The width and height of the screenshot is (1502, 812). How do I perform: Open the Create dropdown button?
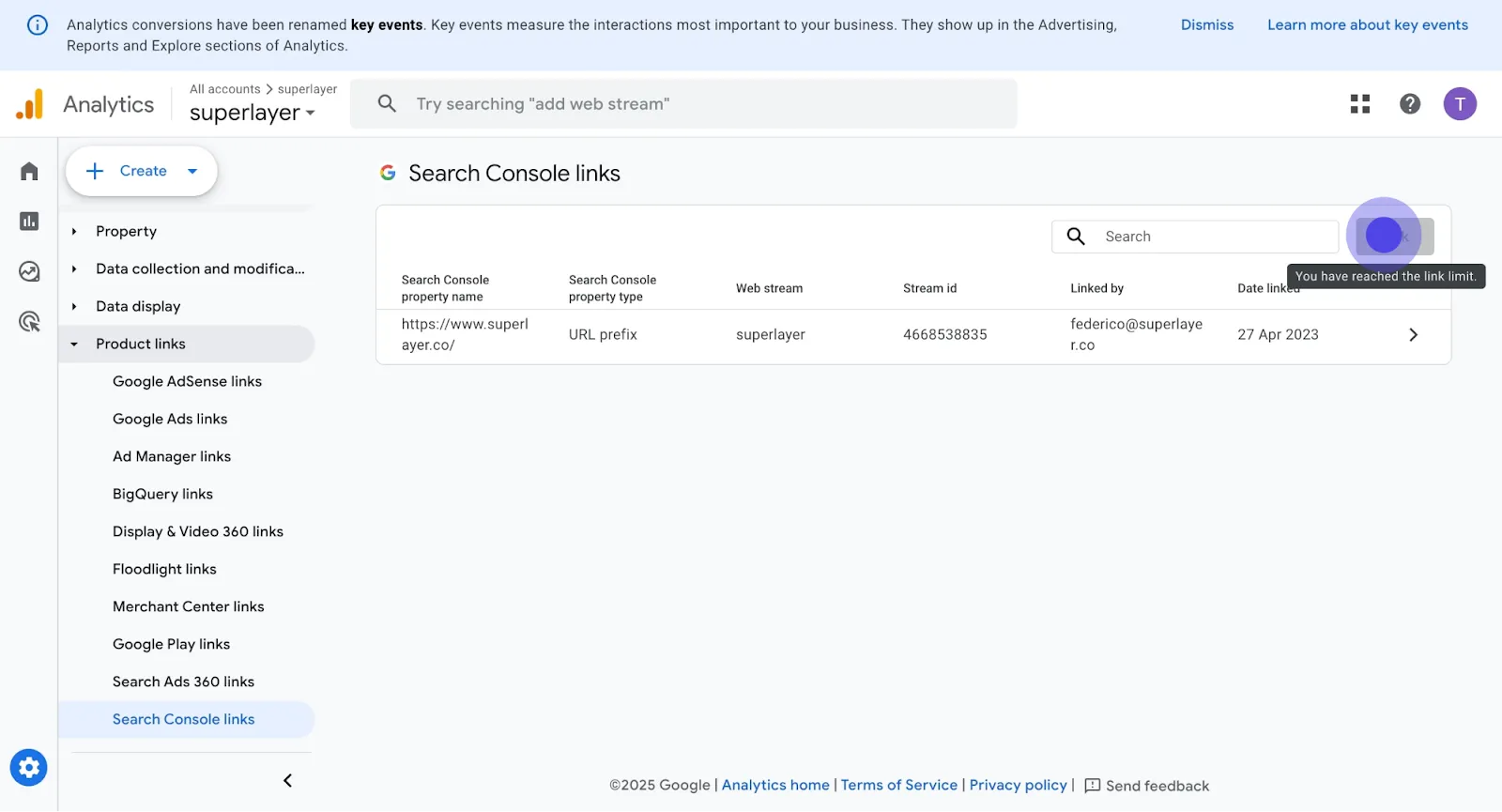(142, 171)
